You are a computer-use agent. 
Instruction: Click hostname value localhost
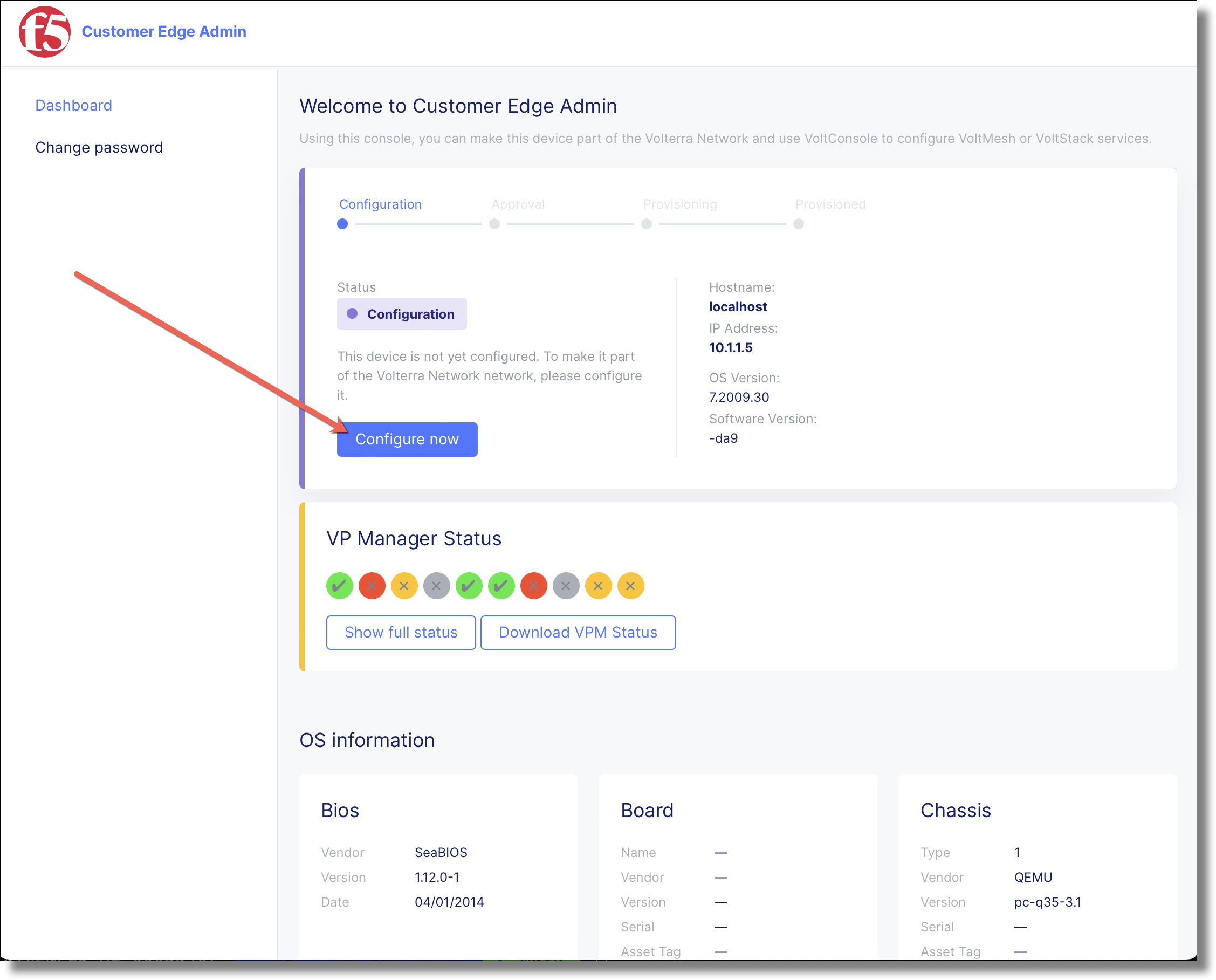738,306
